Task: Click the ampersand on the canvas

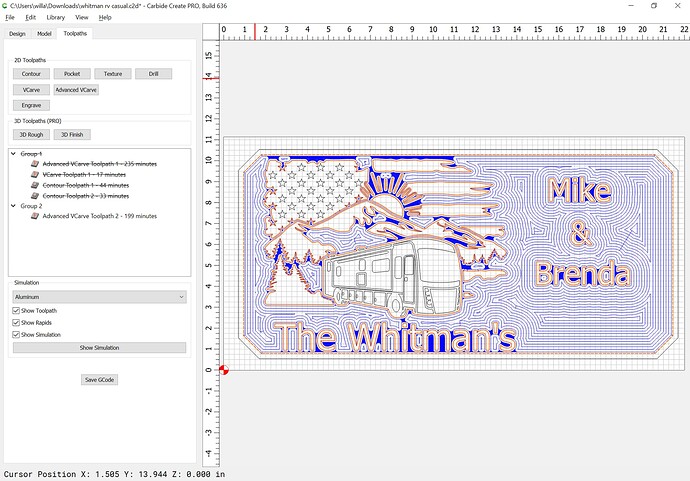Action: 580,233
